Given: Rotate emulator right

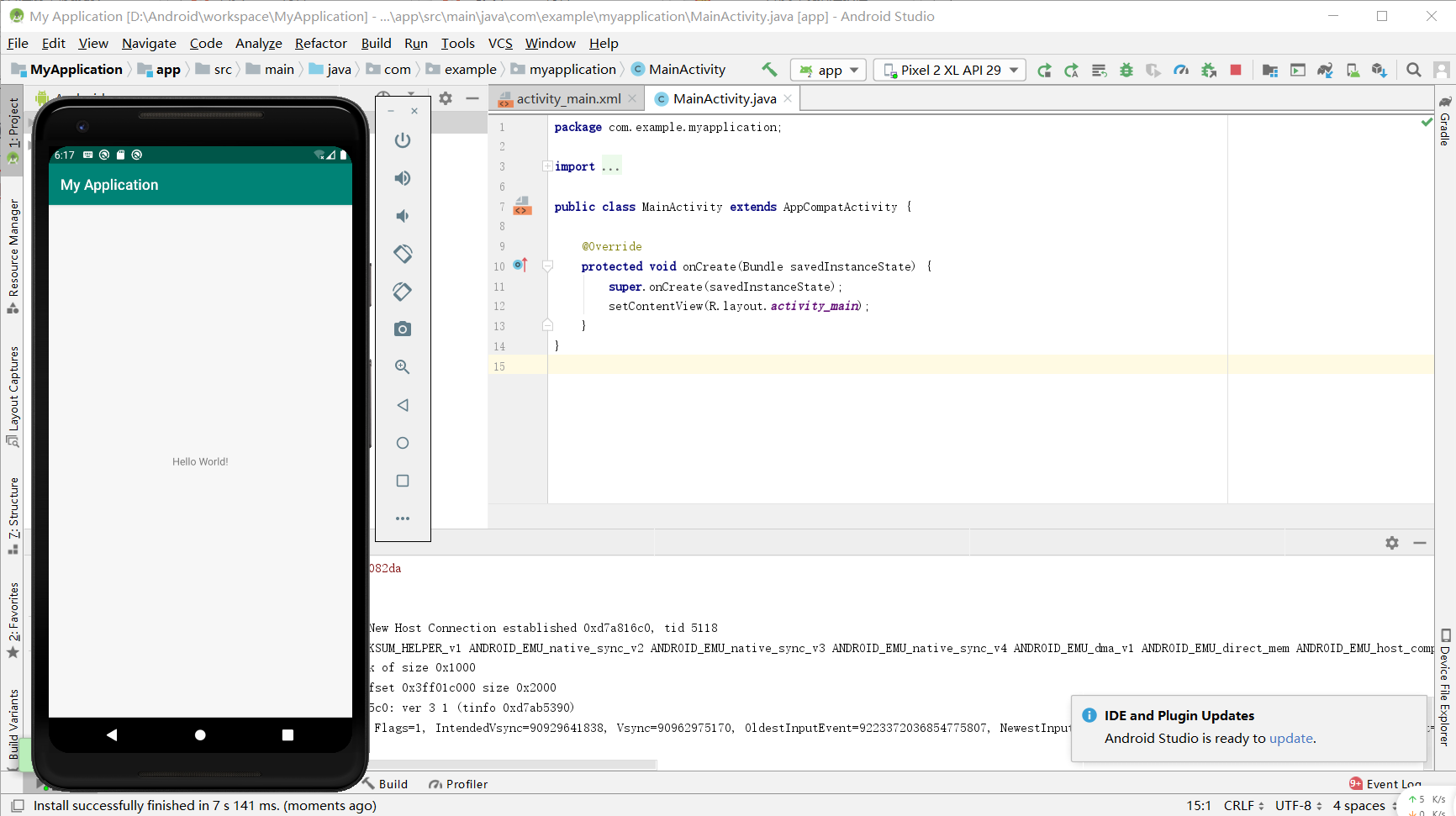Looking at the screenshot, I should pyautogui.click(x=403, y=292).
